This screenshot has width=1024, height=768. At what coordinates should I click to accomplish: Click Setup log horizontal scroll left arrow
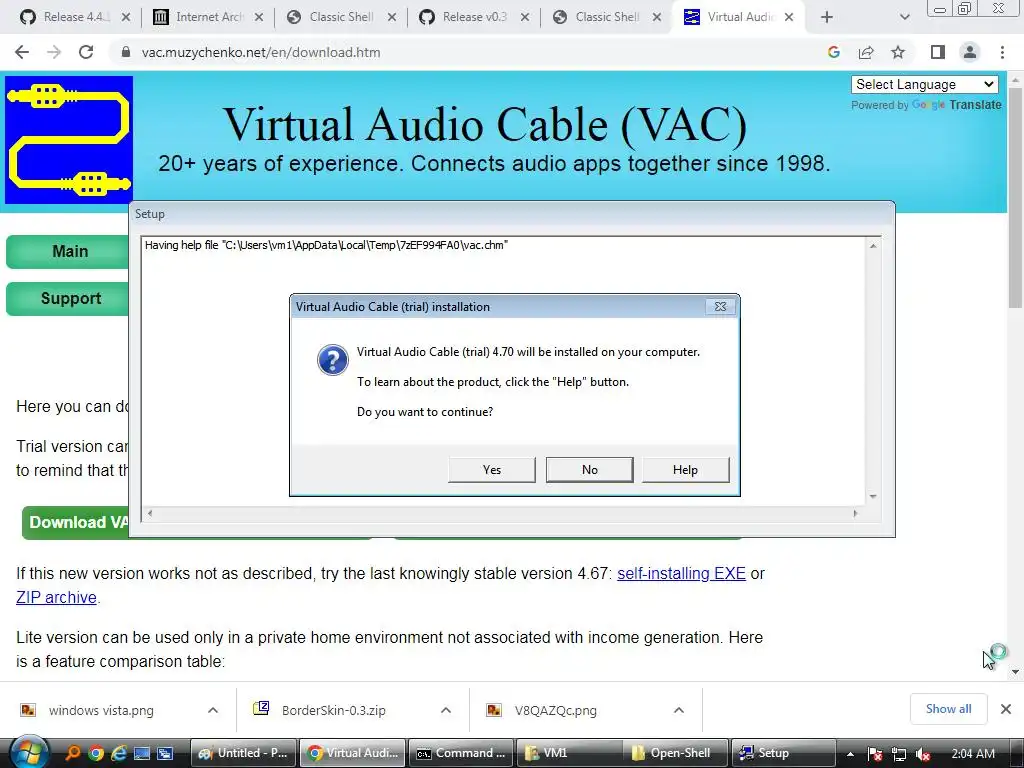coord(150,513)
